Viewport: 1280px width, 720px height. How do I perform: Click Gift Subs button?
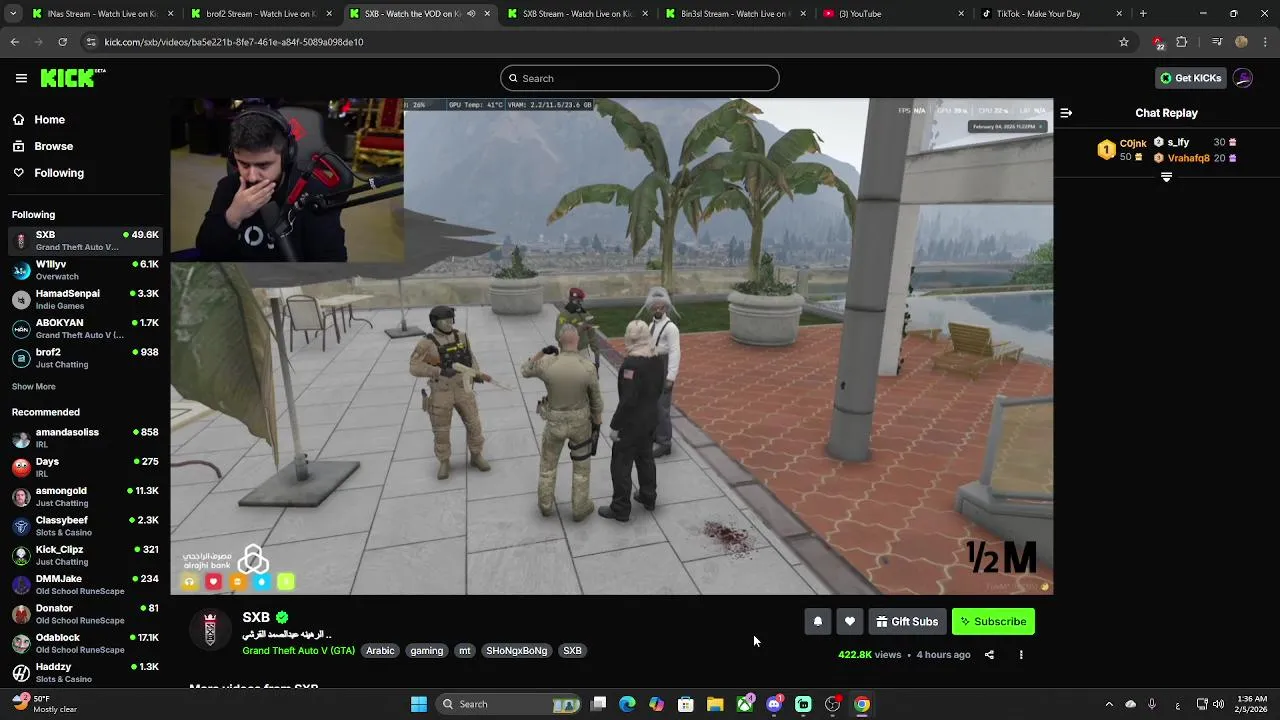point(907,622)
